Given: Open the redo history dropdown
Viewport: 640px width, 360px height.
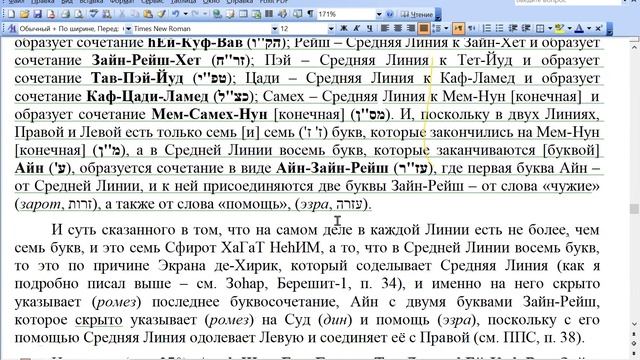Looking at the screenshot, I should [x=206, y=14].
